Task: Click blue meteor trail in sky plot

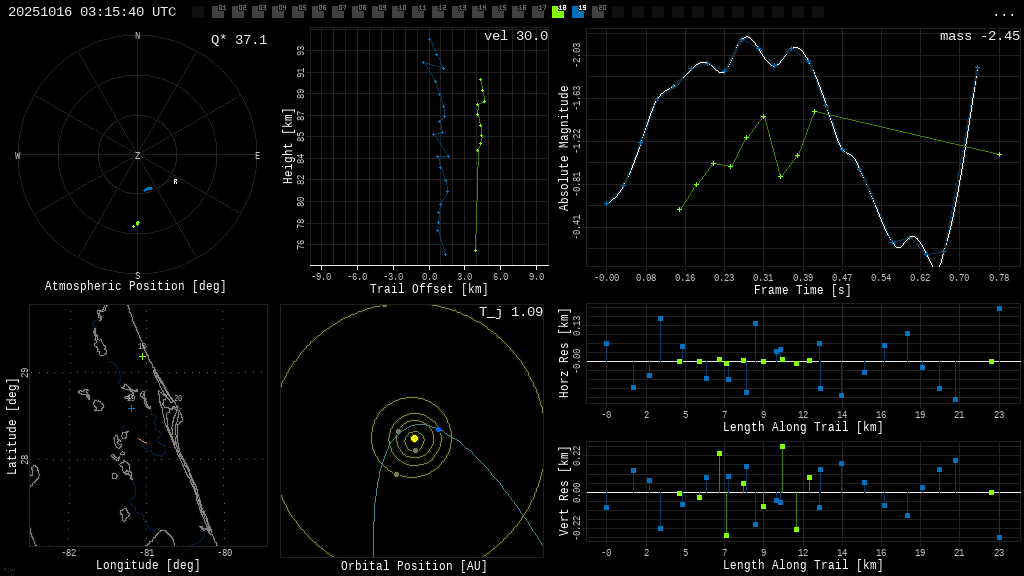Action: [x=148, y=189]
